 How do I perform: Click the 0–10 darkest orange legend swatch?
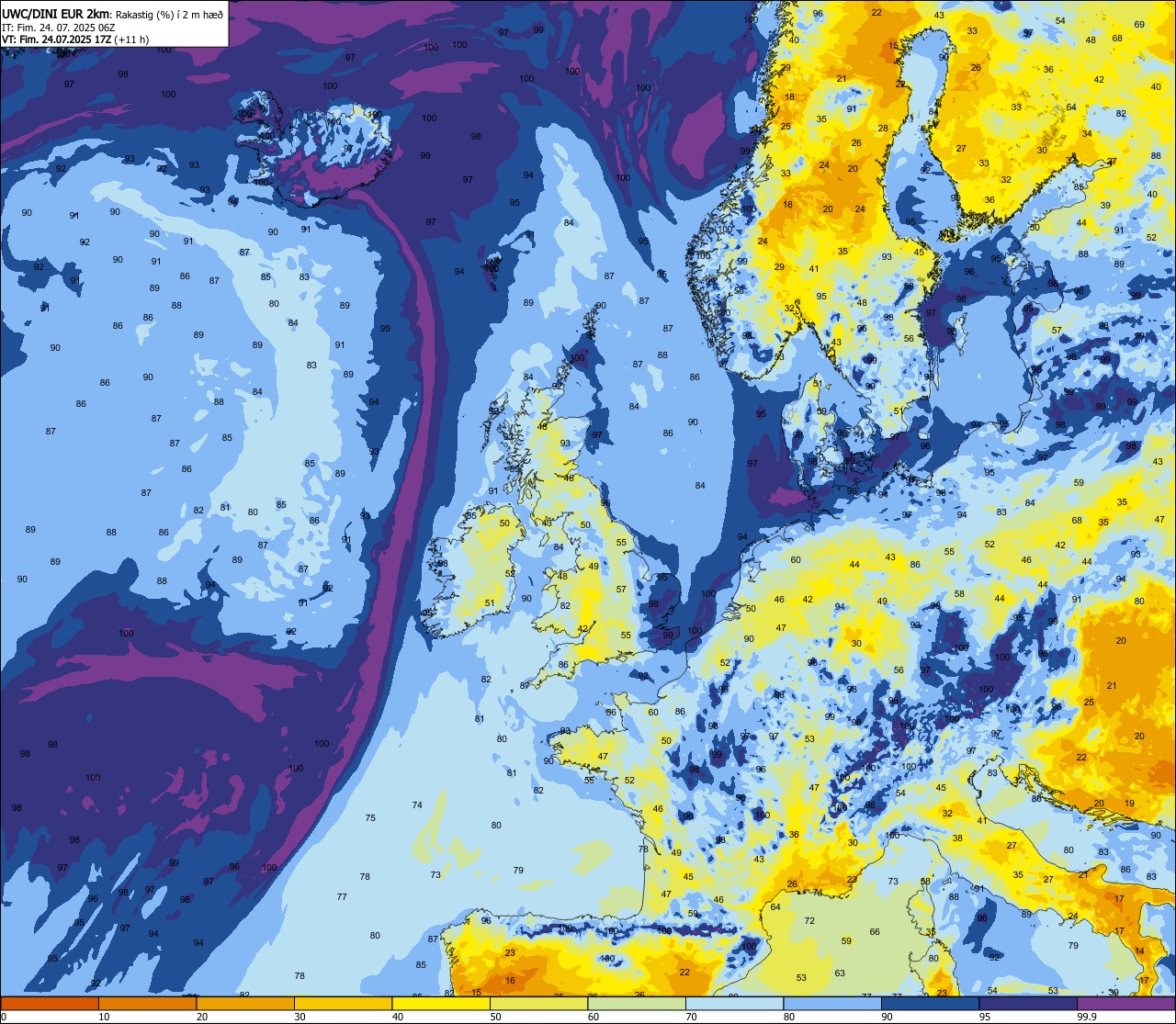tap(50, 1003)
